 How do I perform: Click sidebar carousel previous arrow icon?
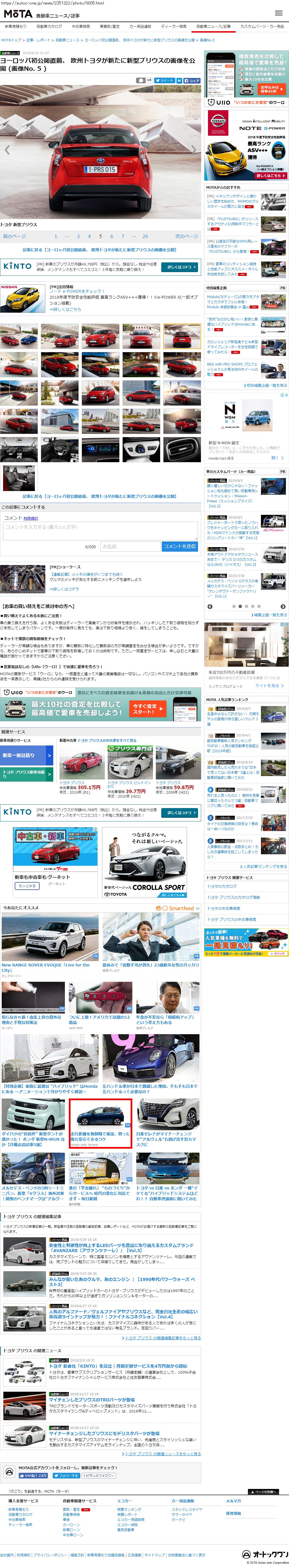(210, 606)
